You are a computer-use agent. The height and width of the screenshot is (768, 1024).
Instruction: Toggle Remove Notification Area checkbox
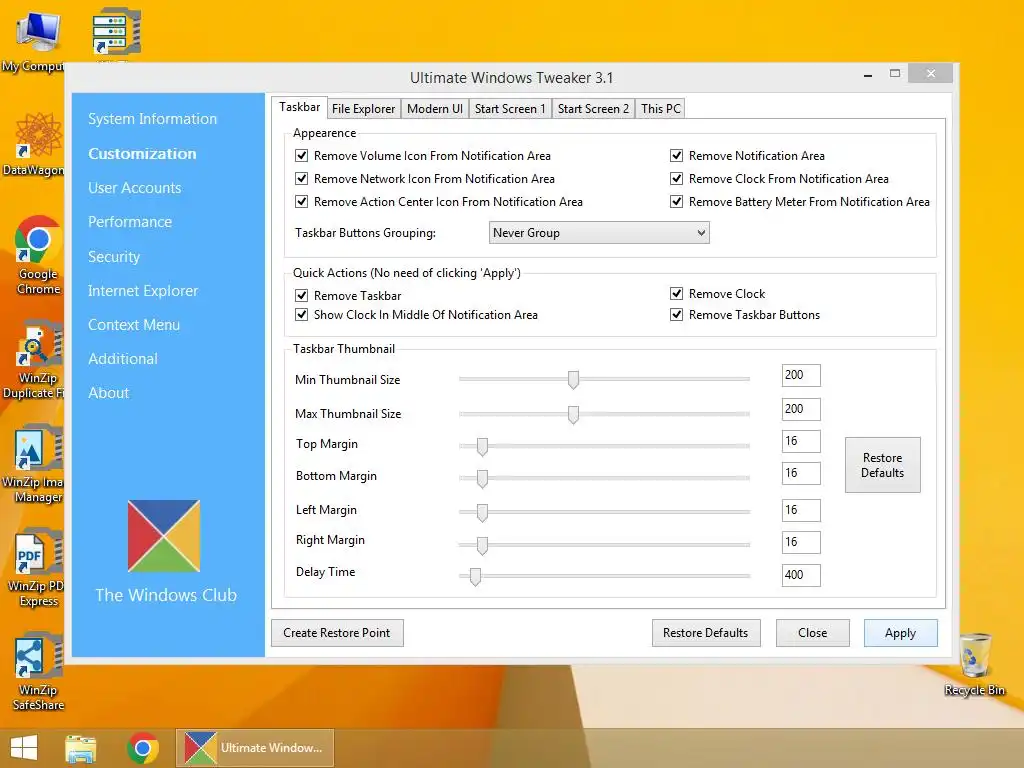pos(677,155)
